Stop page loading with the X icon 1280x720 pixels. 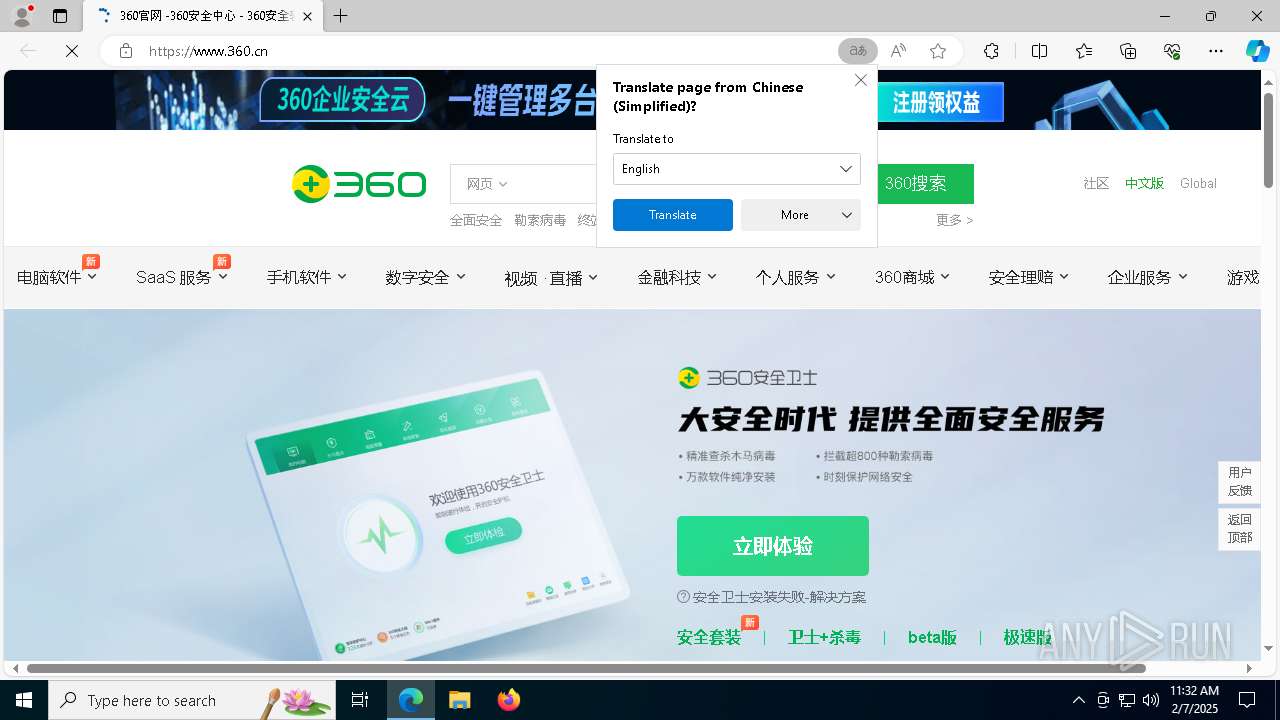[x=72, y=51]
